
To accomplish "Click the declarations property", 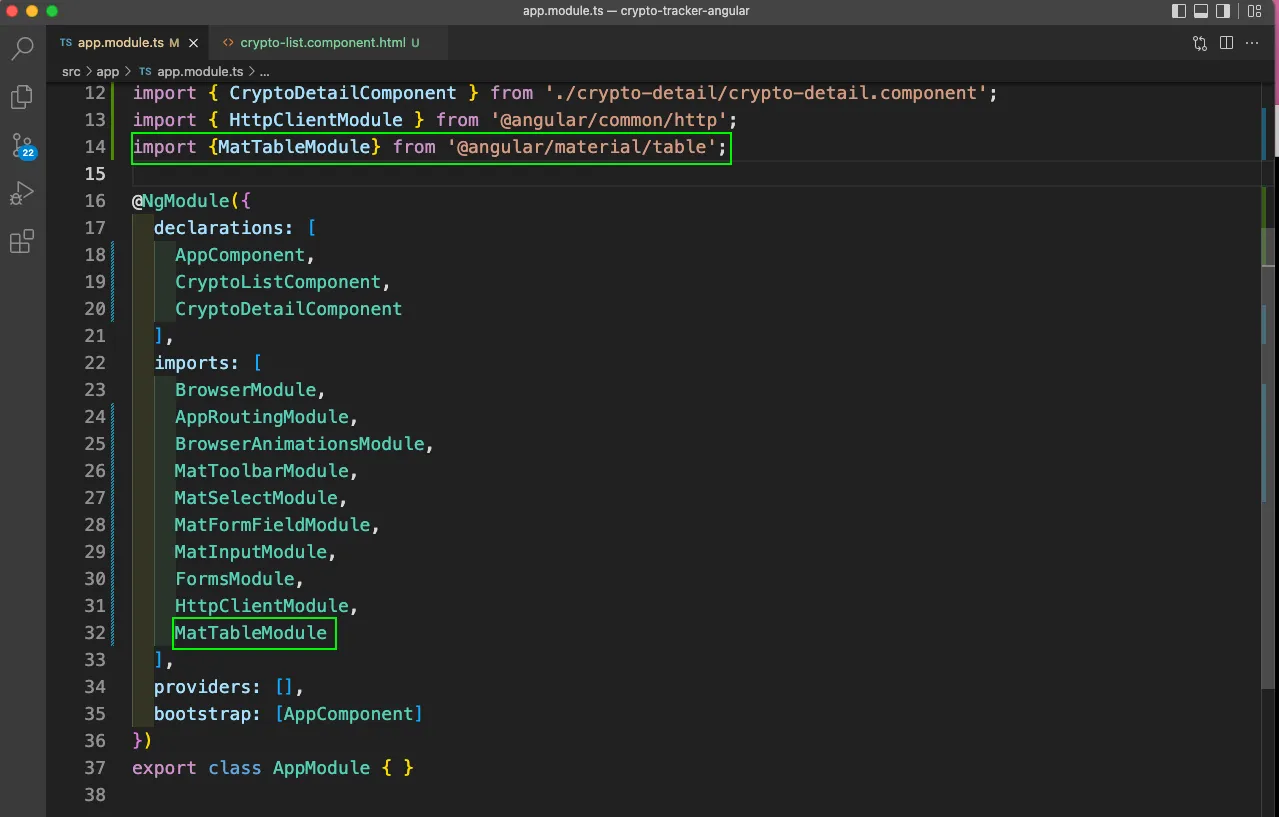I will point(219,228).
